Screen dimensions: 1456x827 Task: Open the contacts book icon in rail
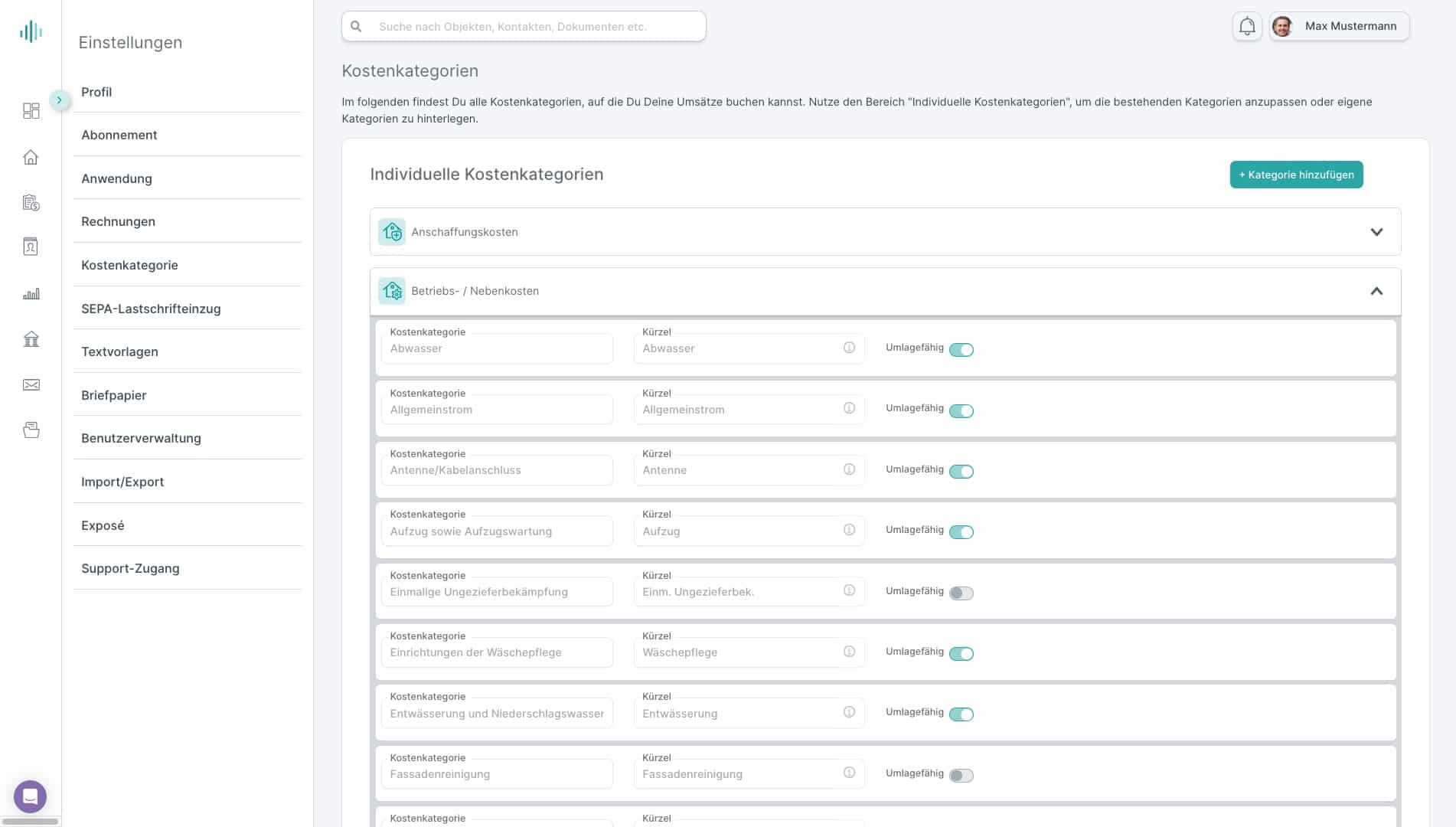pyautogui.click(x=31, y=247)
